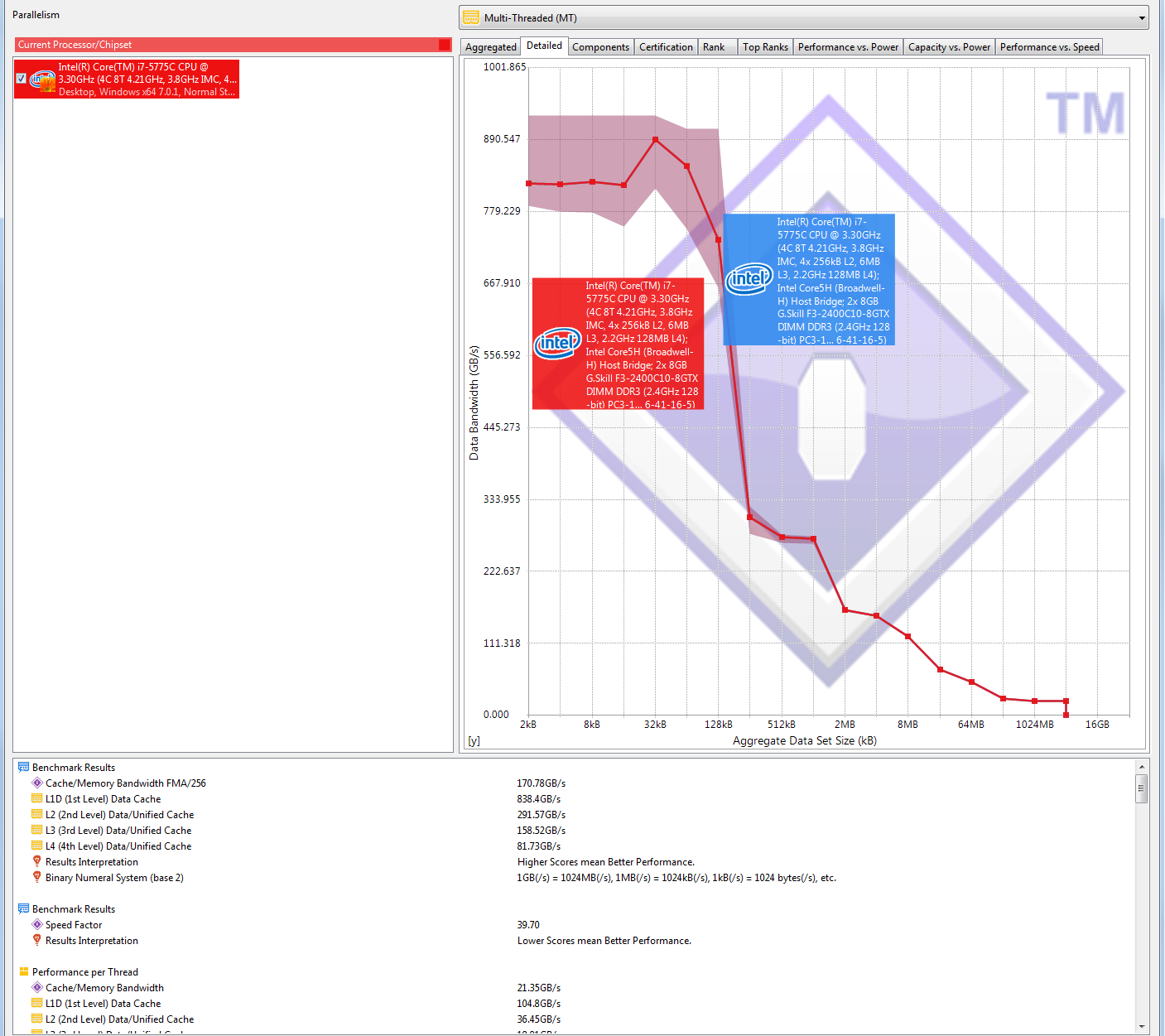1165x1036 pixels.
Task: Click the L2 cache icon in the 291.57GB/s row
Action: (x=37, y=814)
